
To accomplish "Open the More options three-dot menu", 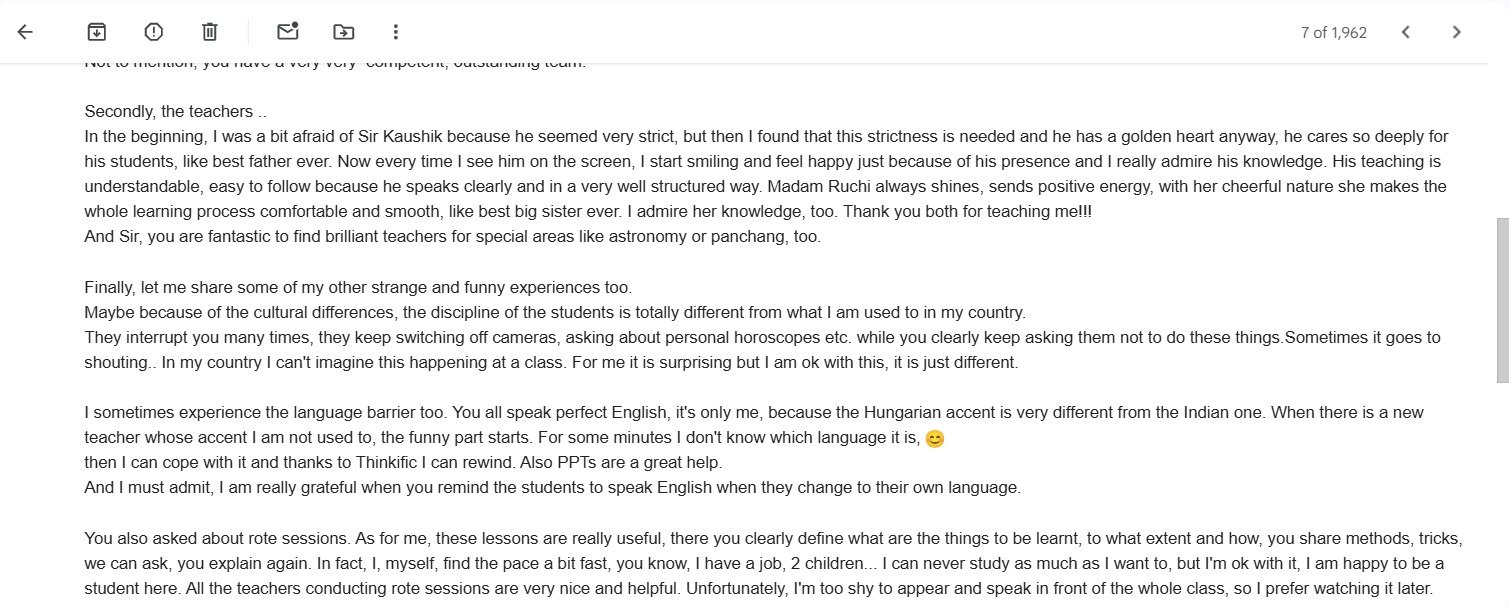I will [x=396, y=32].
